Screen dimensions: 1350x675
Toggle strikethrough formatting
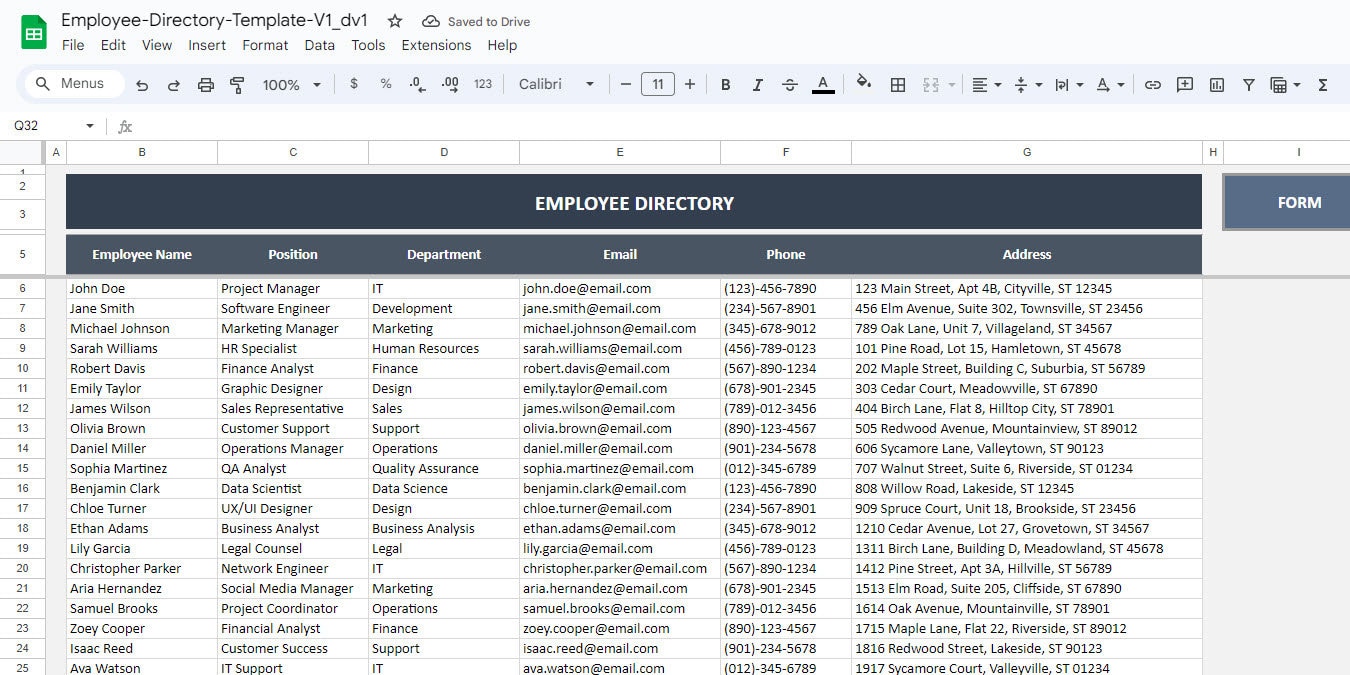tap(789, 84)
